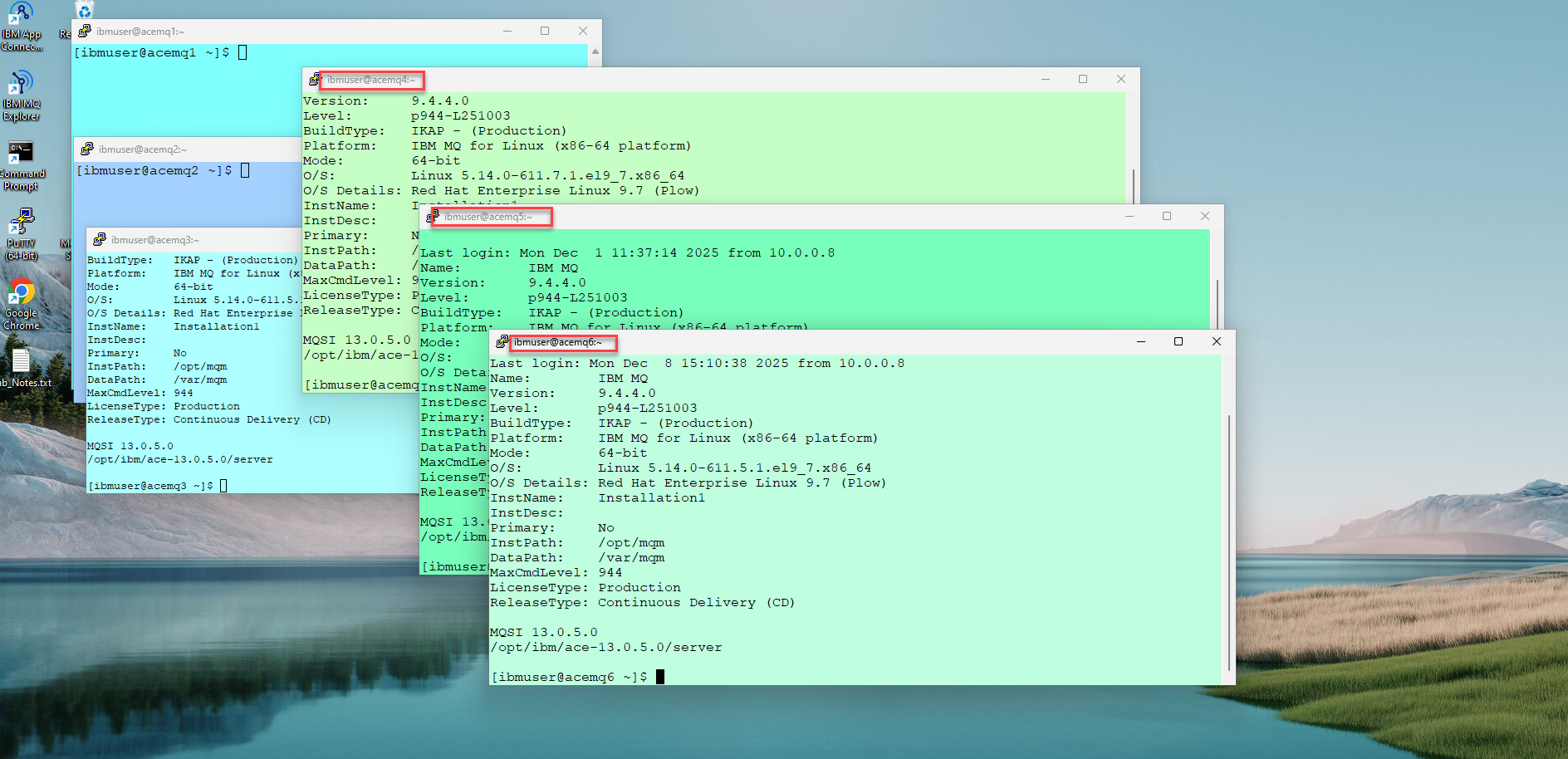Select the PuTTY (64-bit) desktop shortcut
This screenshot has height=759, width=1568.
point(21,235)
